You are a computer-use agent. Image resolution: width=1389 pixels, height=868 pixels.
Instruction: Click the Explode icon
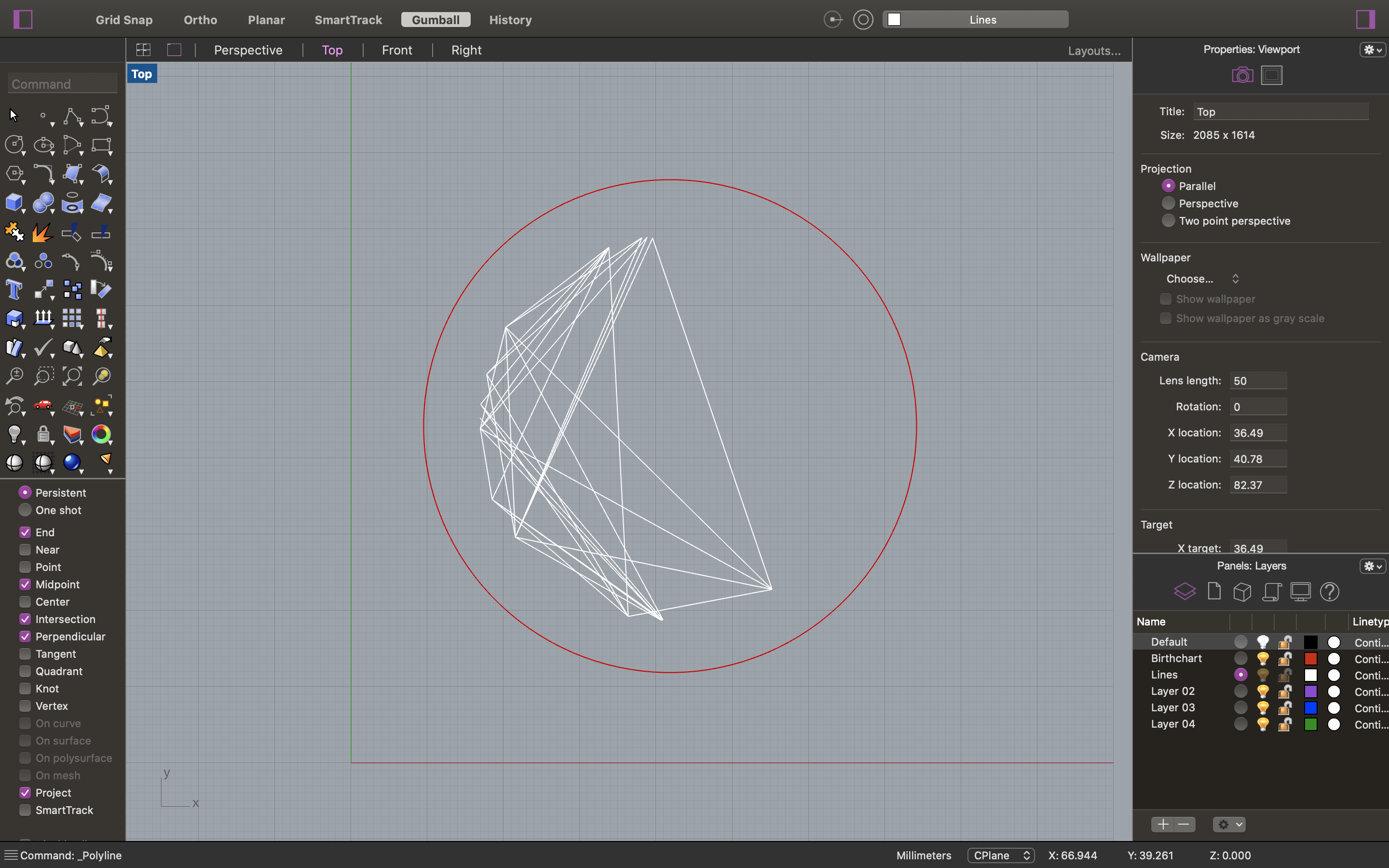[43, 231]
